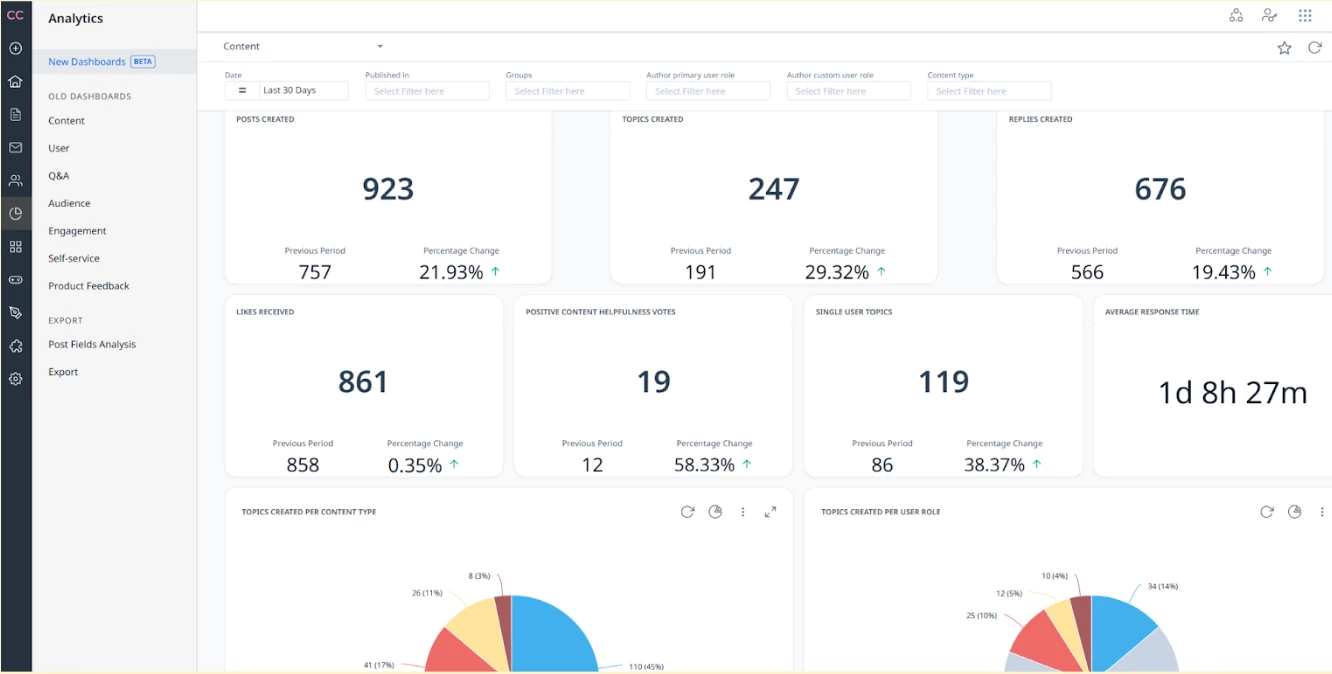Select the analytics pie chart sidebar icon

(15, 213)
